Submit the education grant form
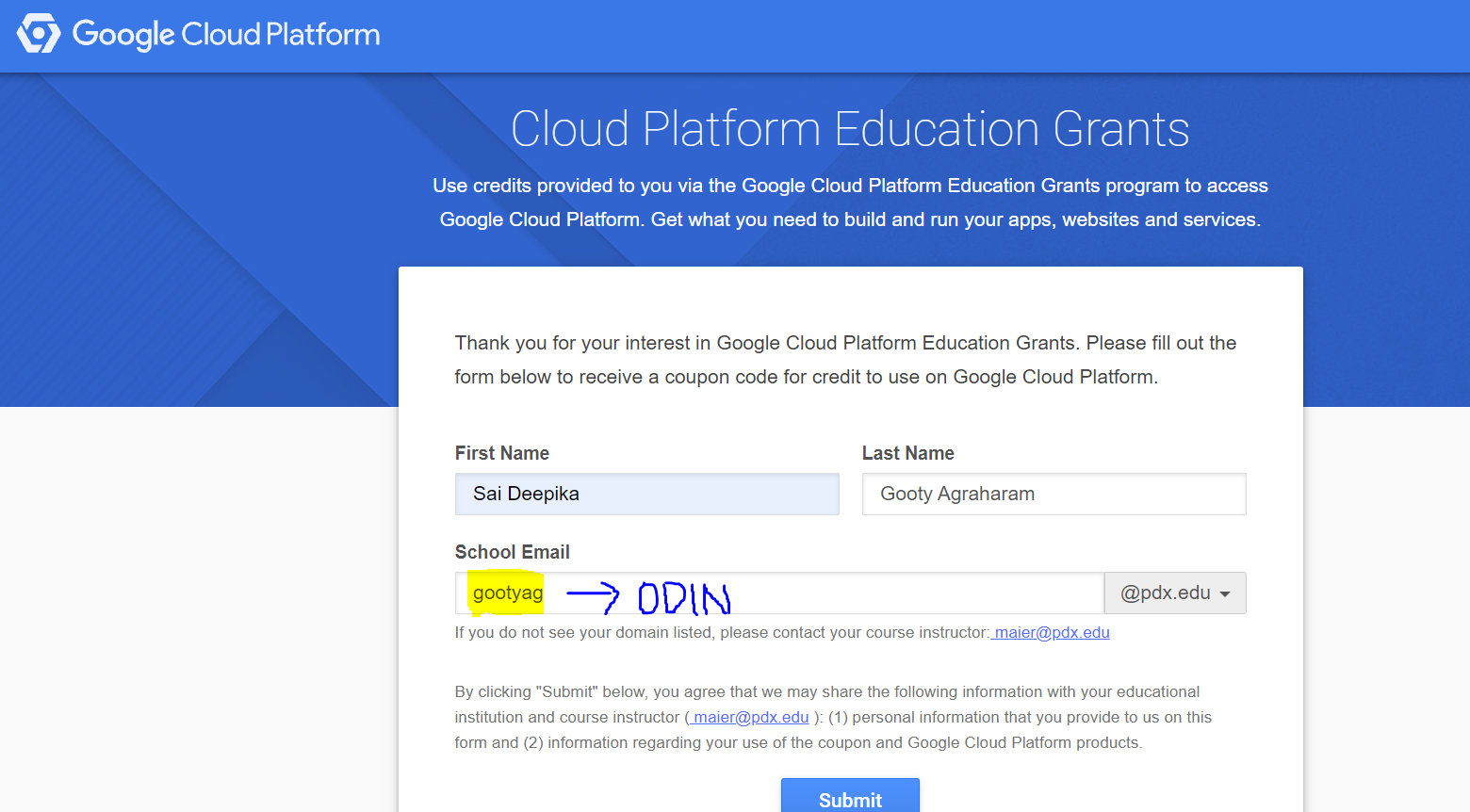This screenshot has height=812, width=1470. pos(850,797)
